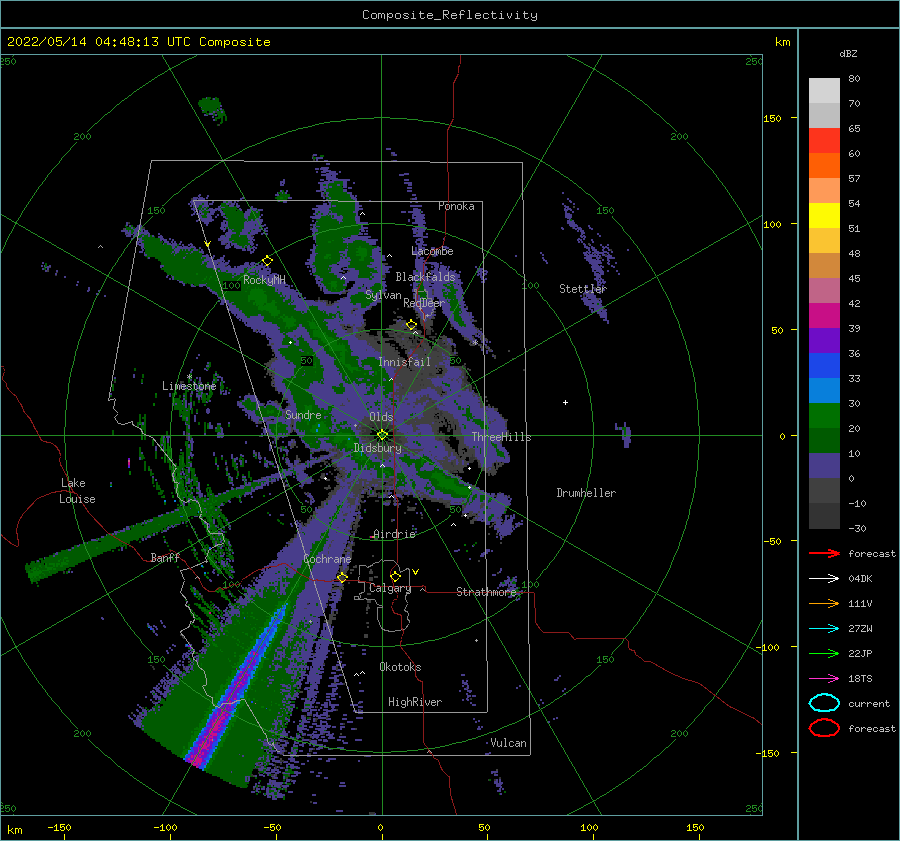Click the Strathmore town label
900x841 pixels.
click(x=486, y=592)
